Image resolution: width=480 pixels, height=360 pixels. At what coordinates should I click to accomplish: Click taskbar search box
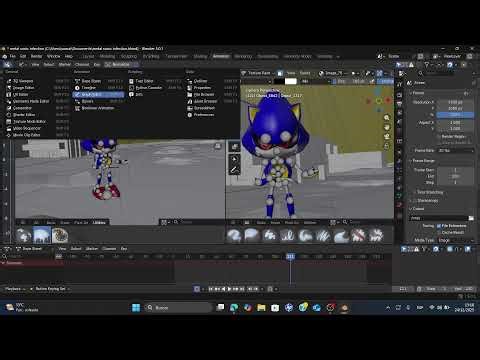179,308
